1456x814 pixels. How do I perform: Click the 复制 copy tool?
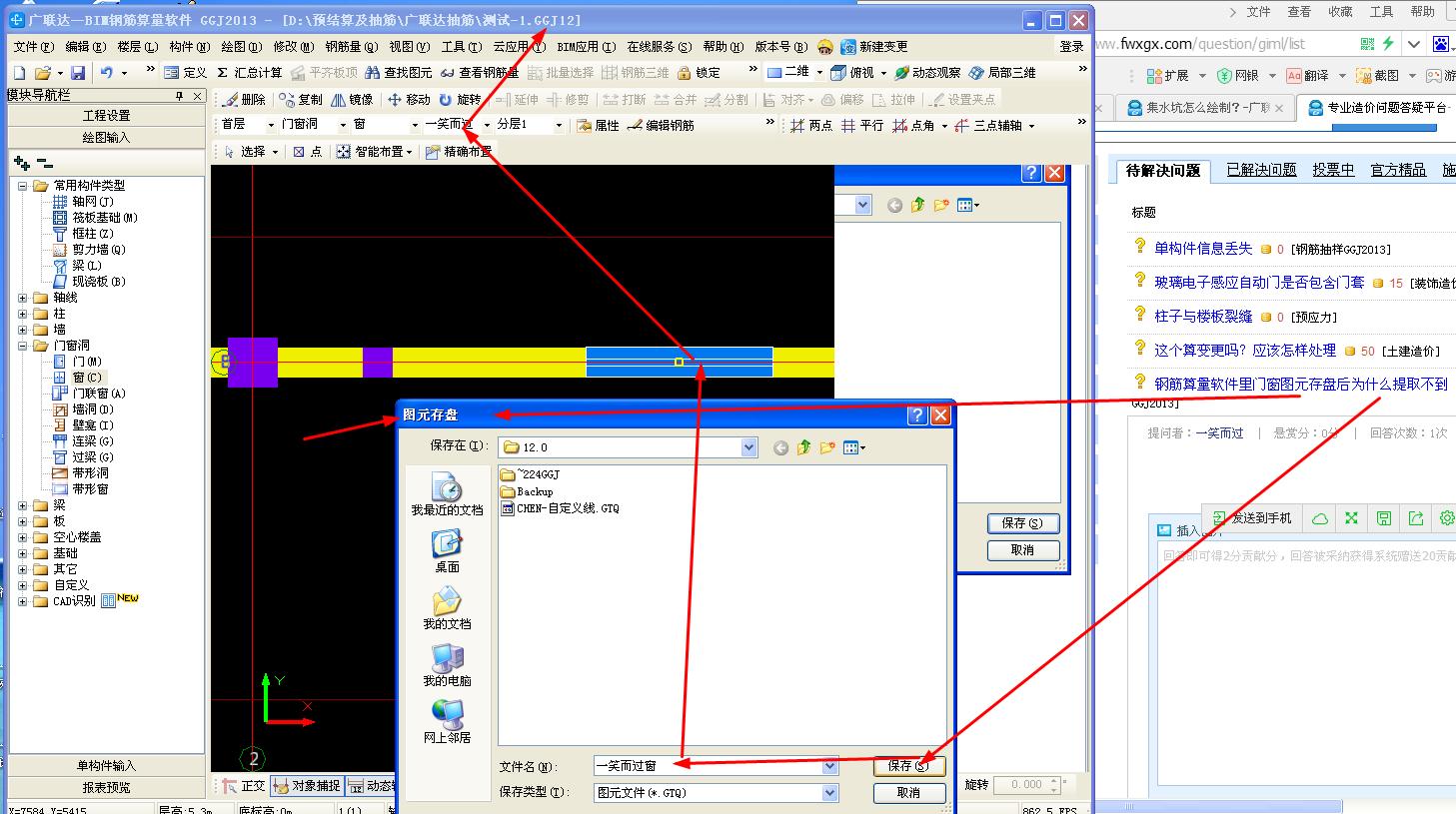(301, 100)
